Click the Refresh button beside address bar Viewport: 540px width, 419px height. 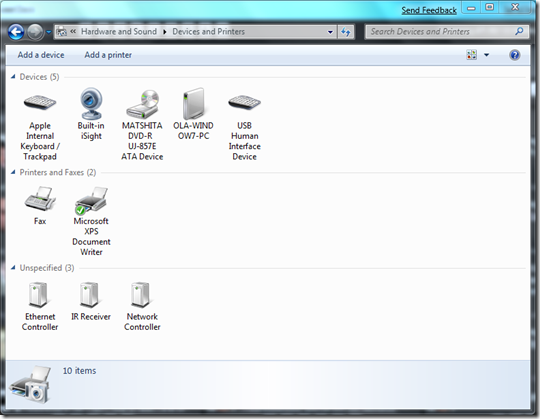pos(346,32)
